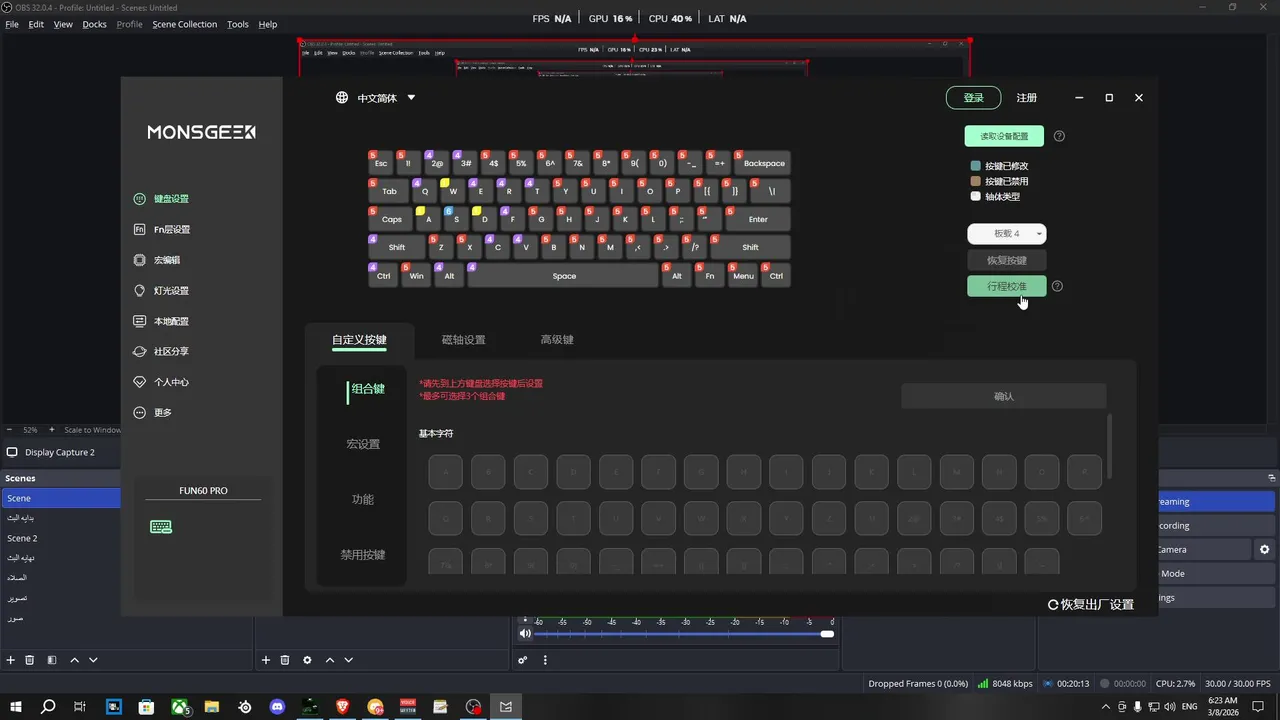Click 确认 confirm button
This screenshot has height=720, width=1280.
pos(1004,396)
